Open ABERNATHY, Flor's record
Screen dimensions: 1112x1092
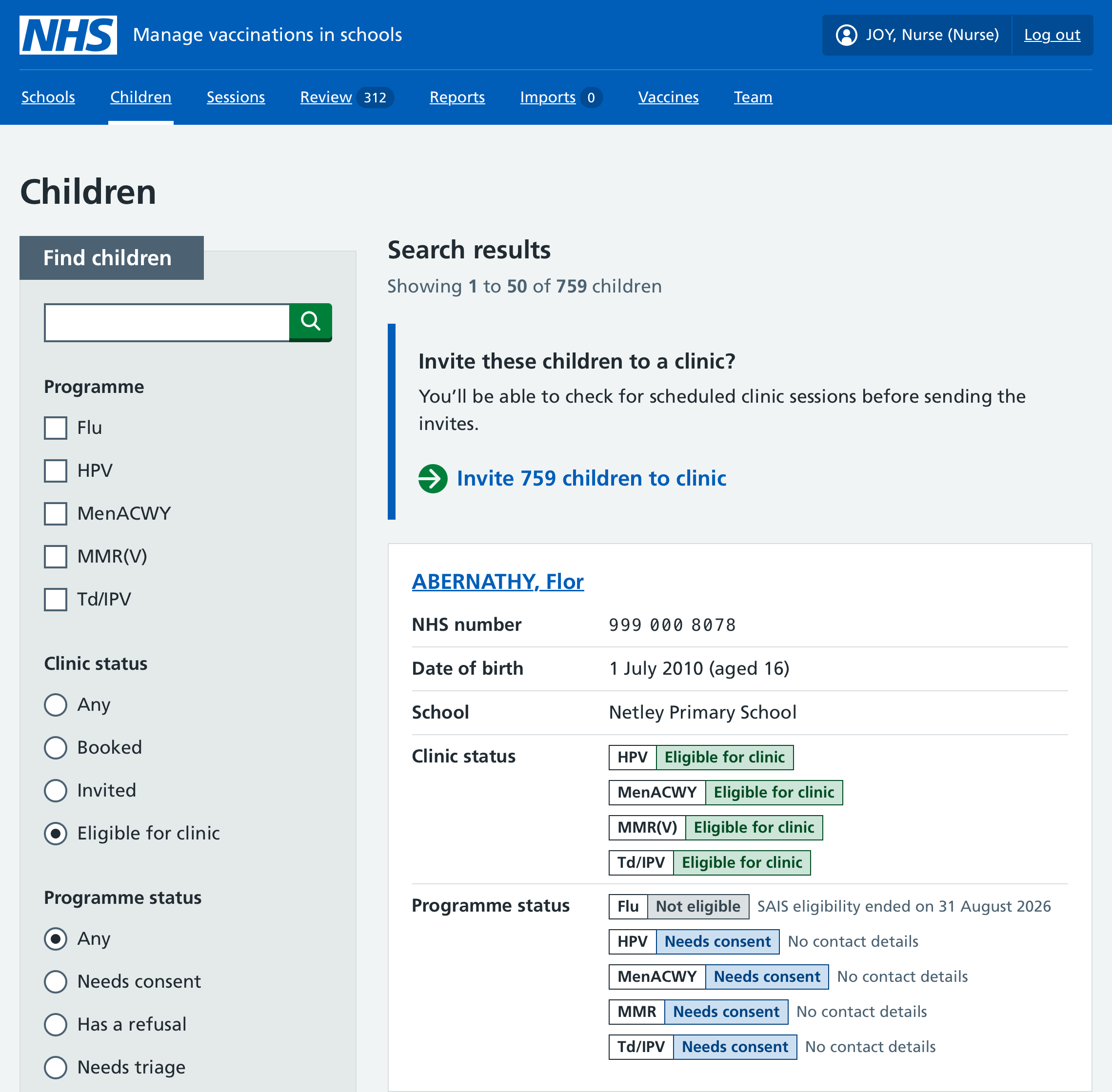tap(497, 582)
